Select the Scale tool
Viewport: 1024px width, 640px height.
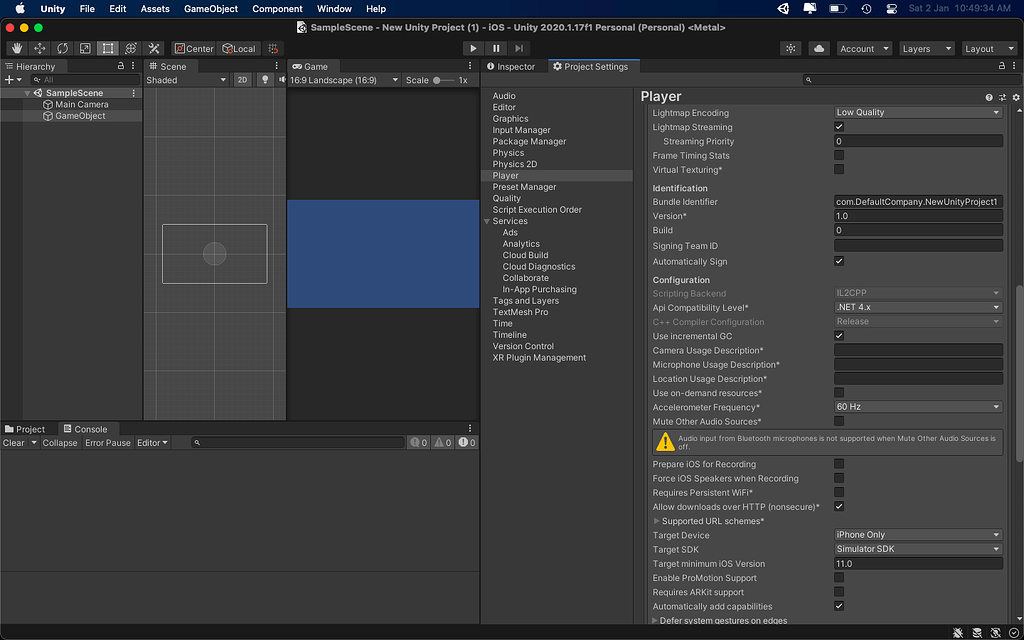coord(85,48)
